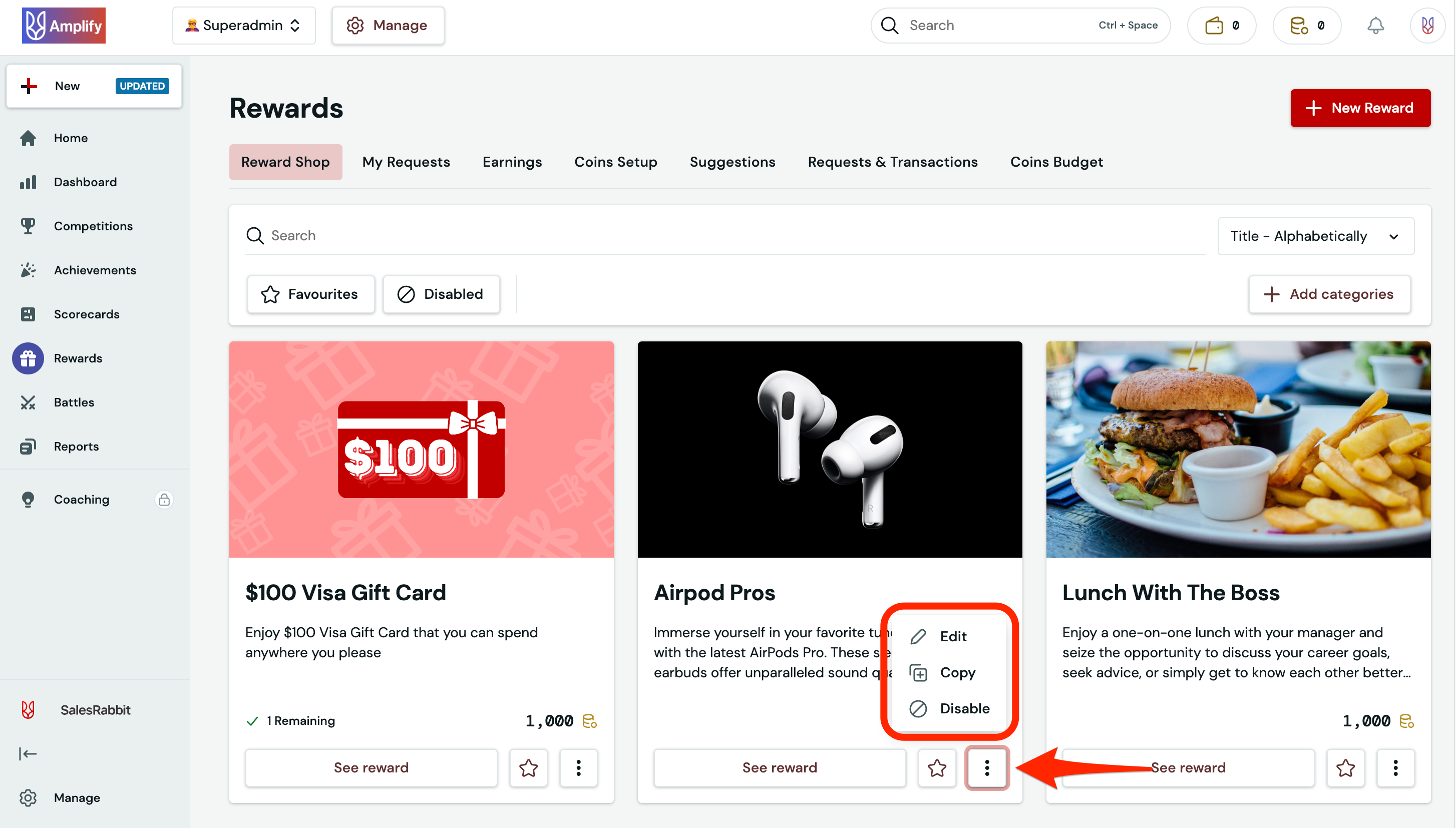This screenshot has height=828, width=1456.
Task: Select the Battles sidebar icon
Action: pos(28,402)
